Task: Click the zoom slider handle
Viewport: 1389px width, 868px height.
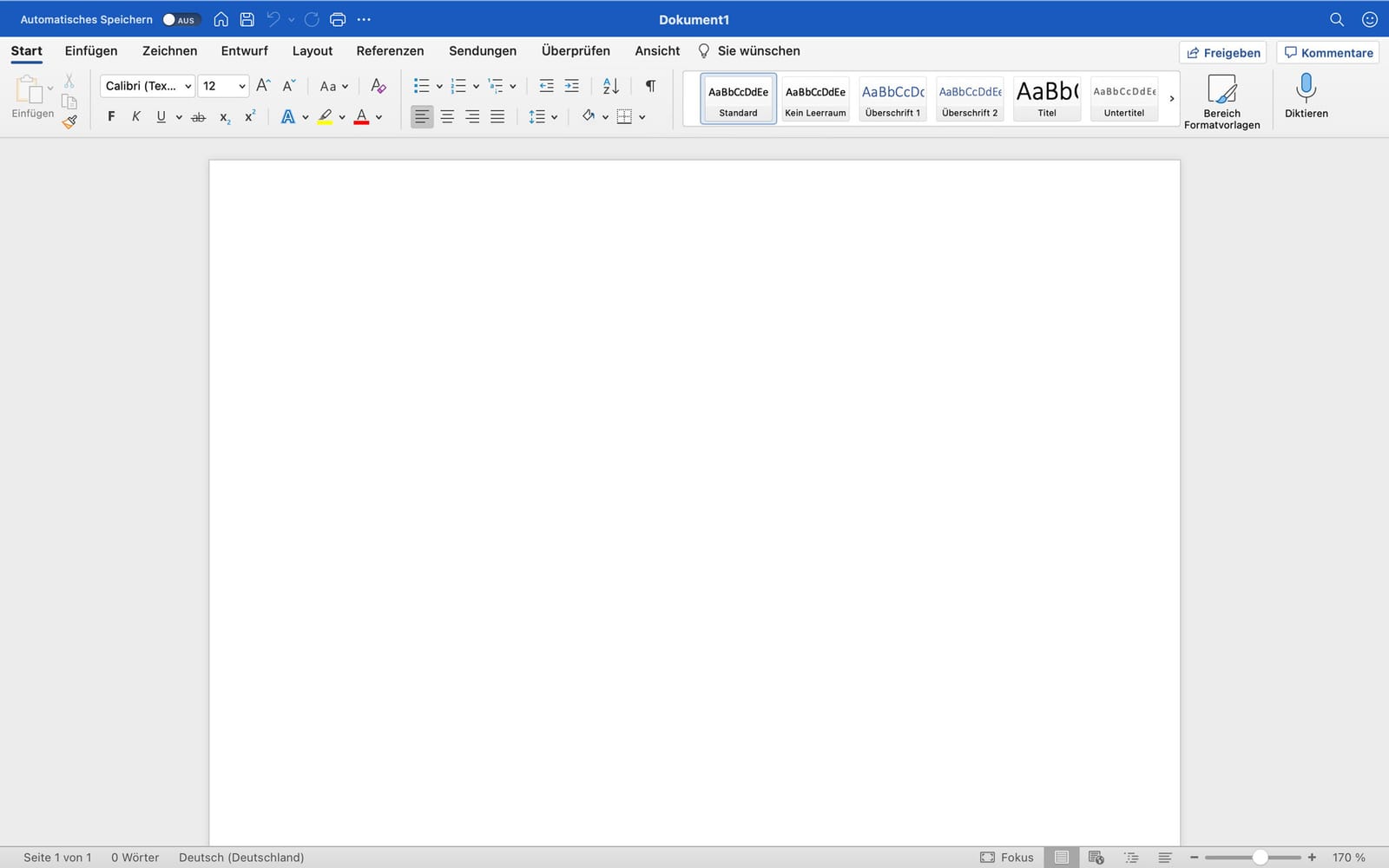Action: point(1260,858)
